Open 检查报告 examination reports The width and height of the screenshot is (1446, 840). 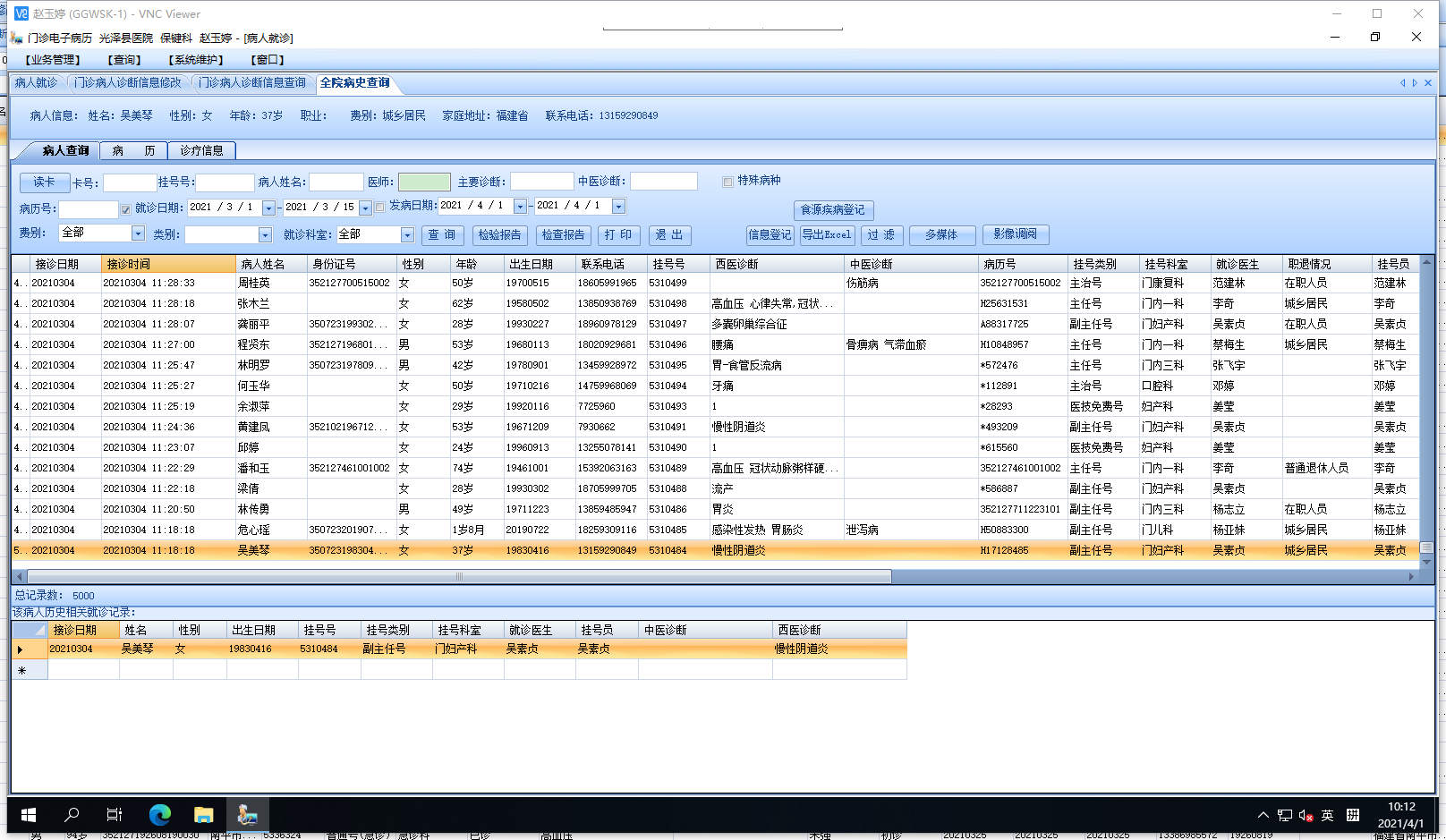563,235
